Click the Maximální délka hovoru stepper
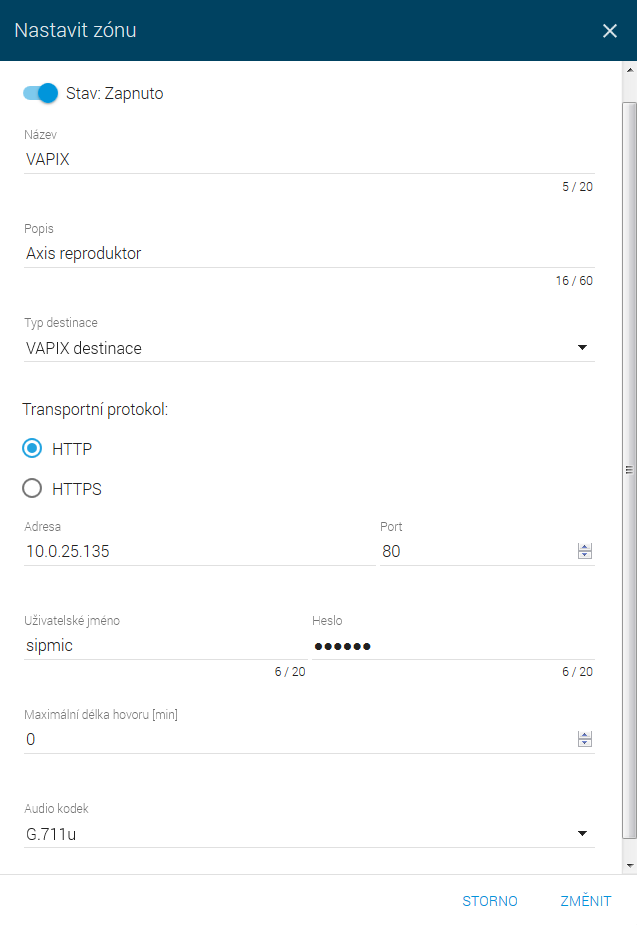Viewport: 637px width, 925px height. point(585,739)
